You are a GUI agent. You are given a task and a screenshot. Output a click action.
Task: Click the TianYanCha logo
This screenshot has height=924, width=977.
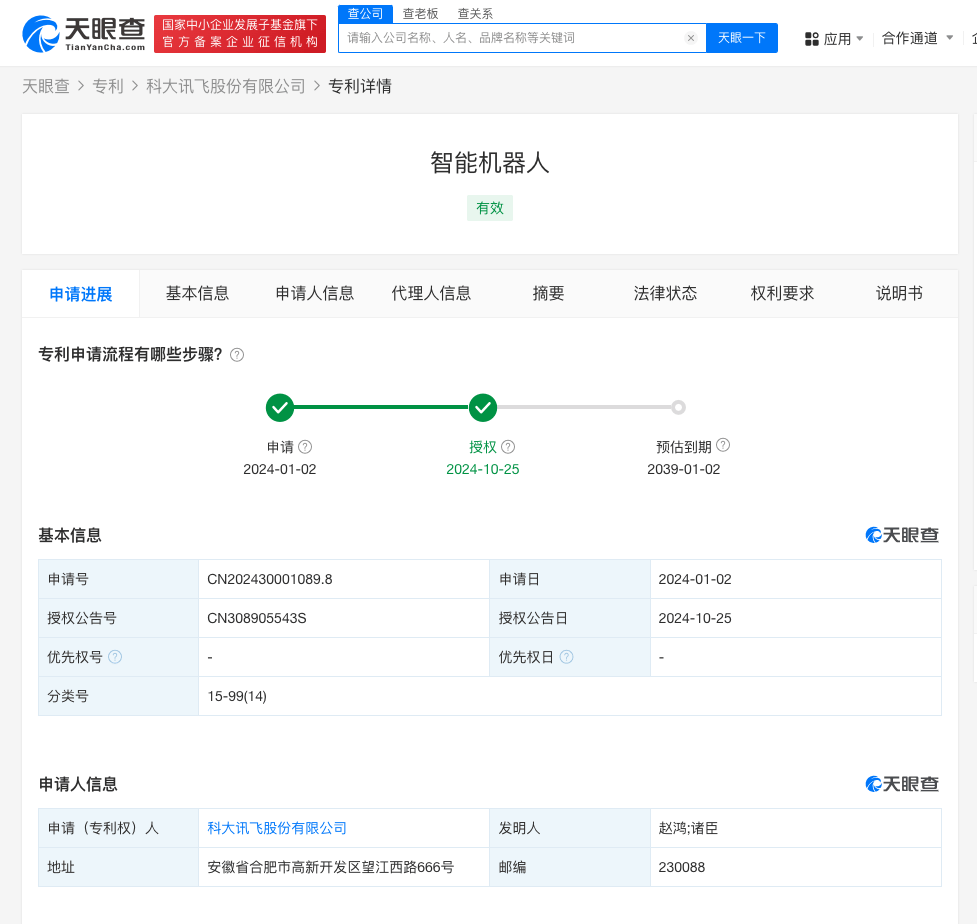click(x=83, y=34)
